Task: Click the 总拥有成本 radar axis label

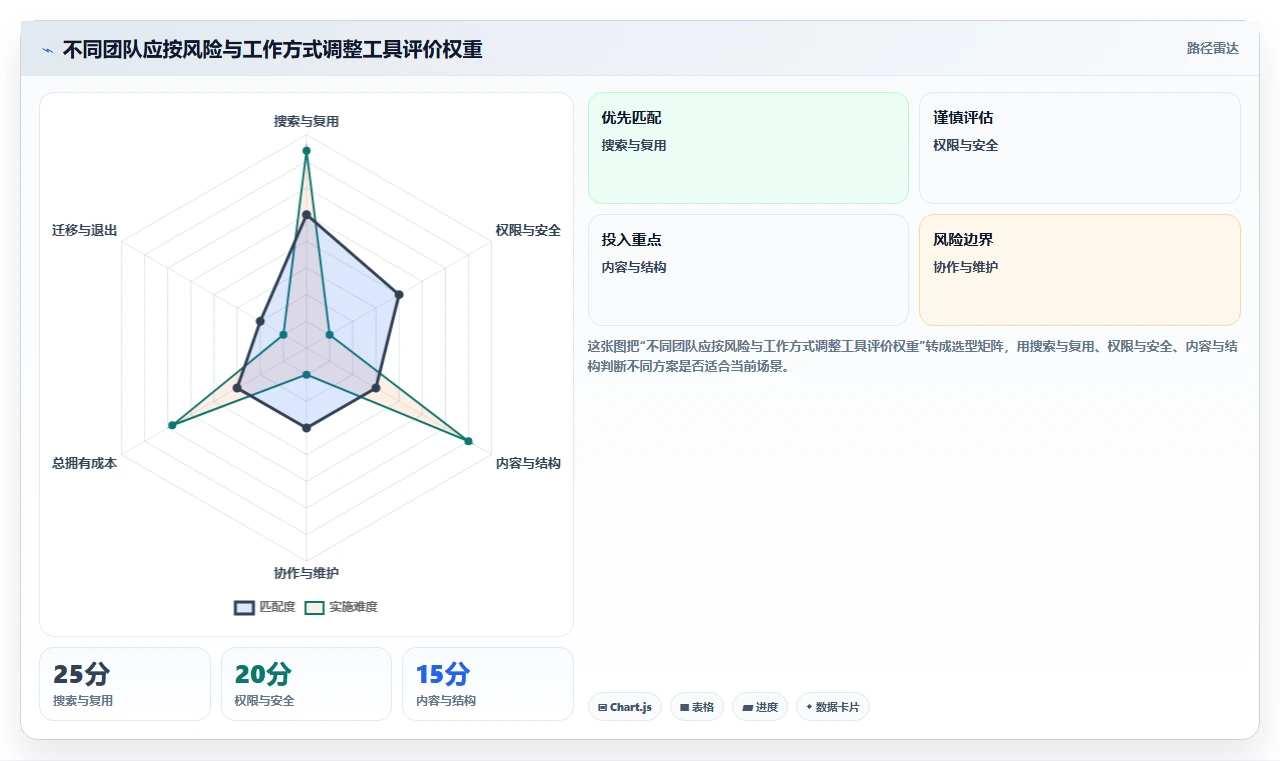Action: point(85,463)
